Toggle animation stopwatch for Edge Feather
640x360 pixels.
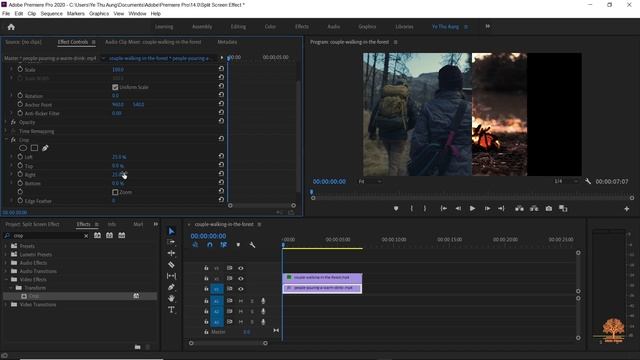pyautogui.click(x=20, y=200)
